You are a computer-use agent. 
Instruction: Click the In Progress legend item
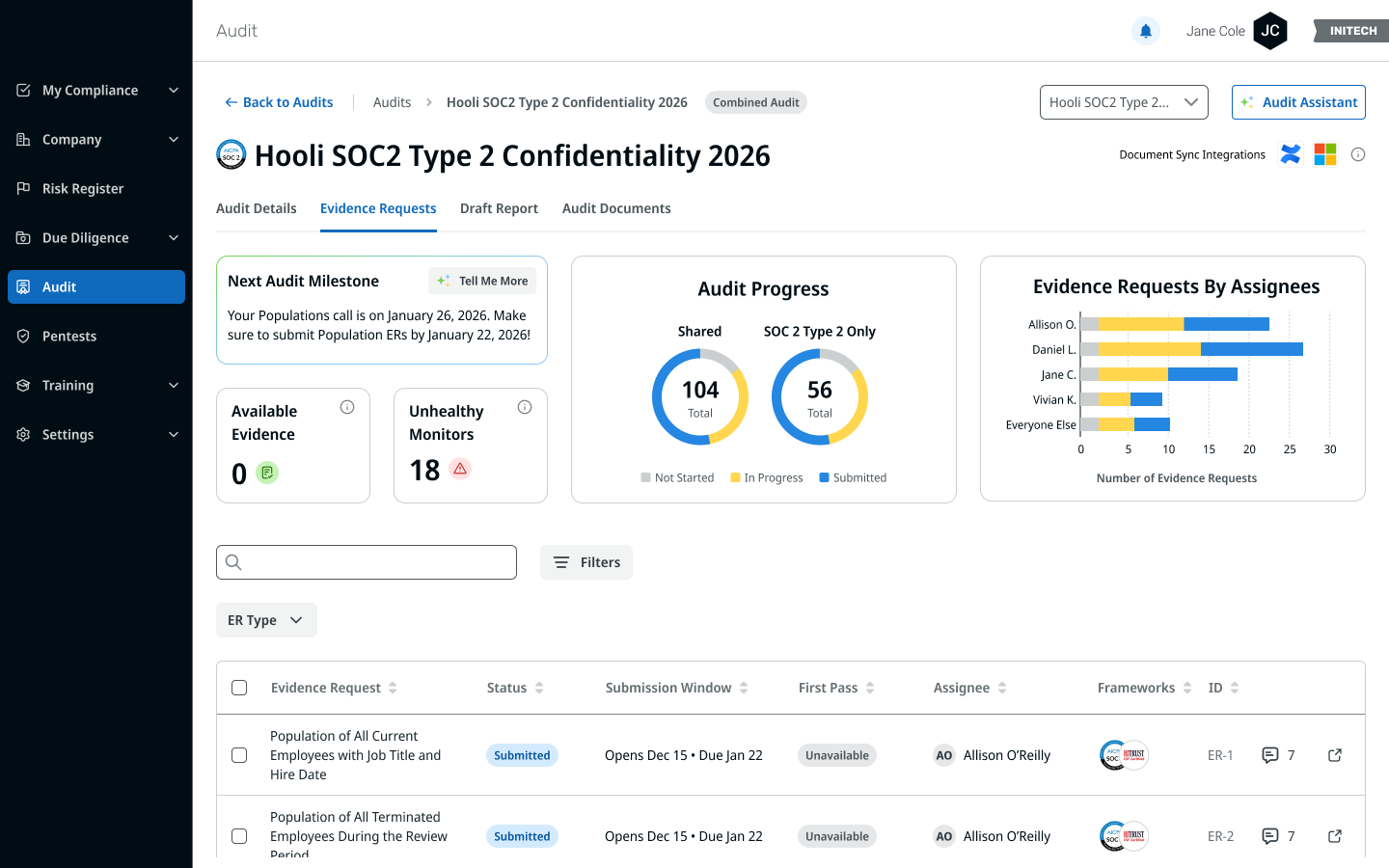[x=767, y=477]
